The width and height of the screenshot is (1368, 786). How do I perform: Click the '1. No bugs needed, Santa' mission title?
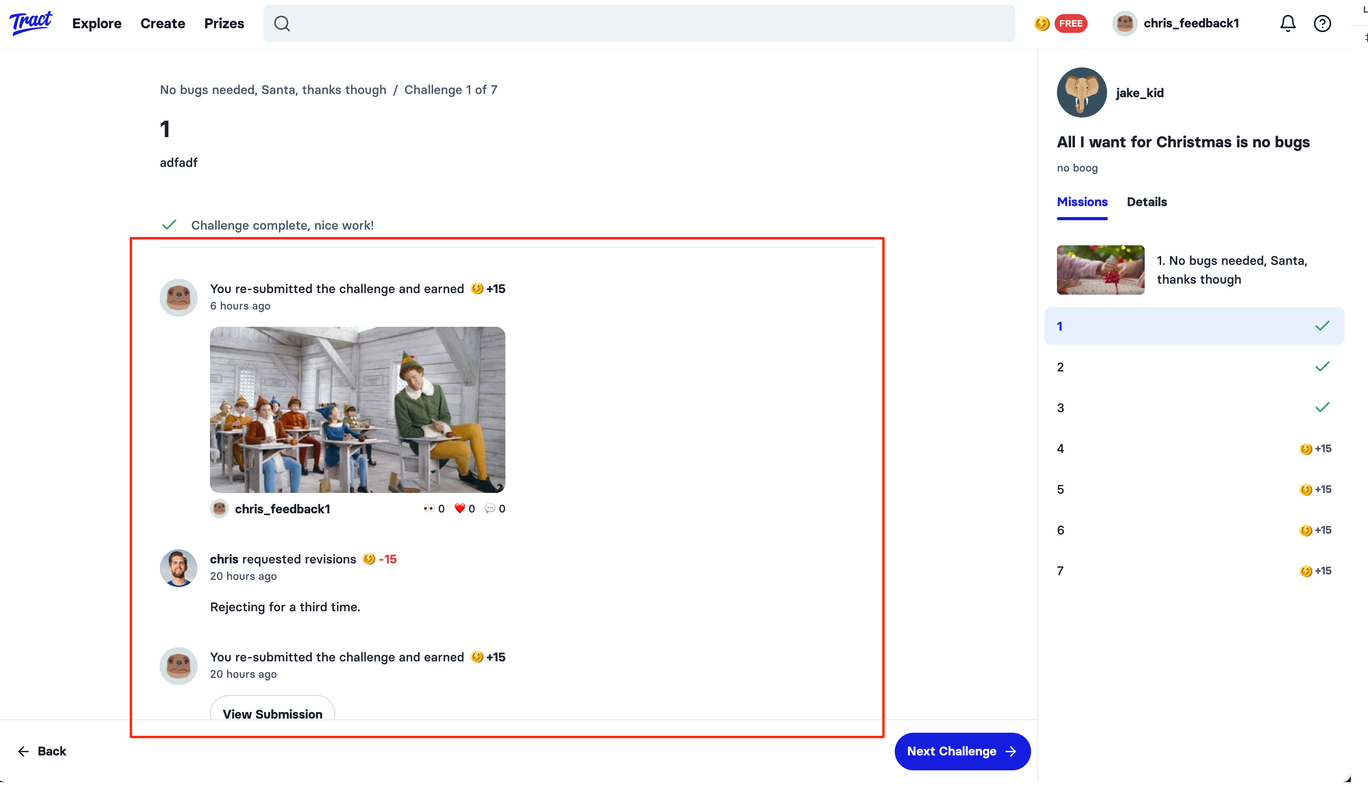[x=1232, y=270]
